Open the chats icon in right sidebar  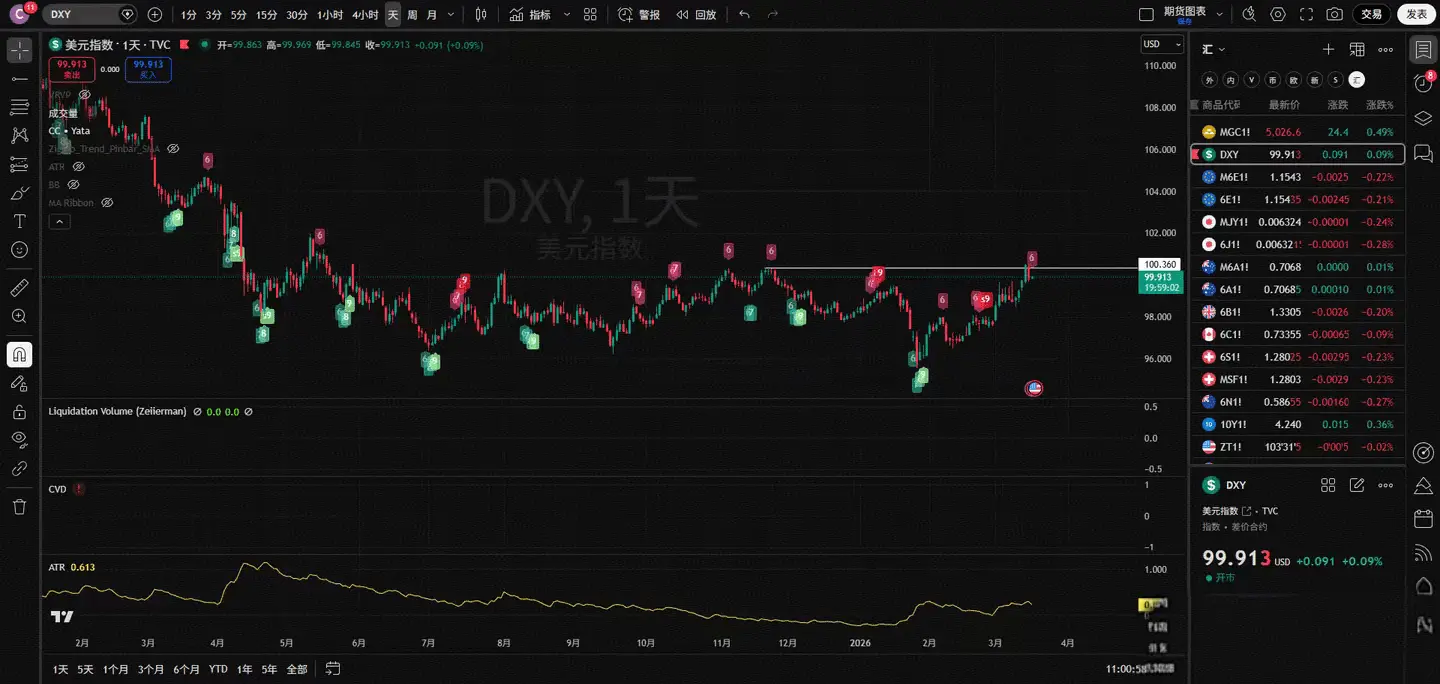[x=1423, y=152]
